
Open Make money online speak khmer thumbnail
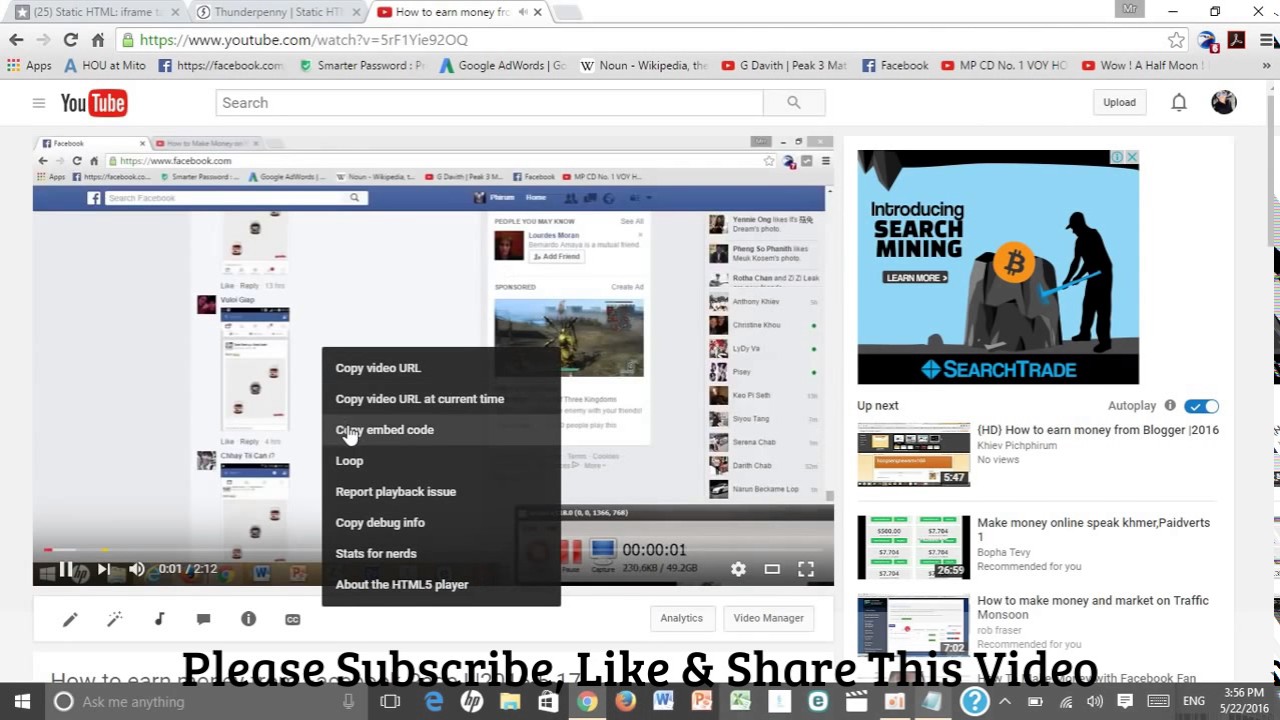(x=913, y=547)
